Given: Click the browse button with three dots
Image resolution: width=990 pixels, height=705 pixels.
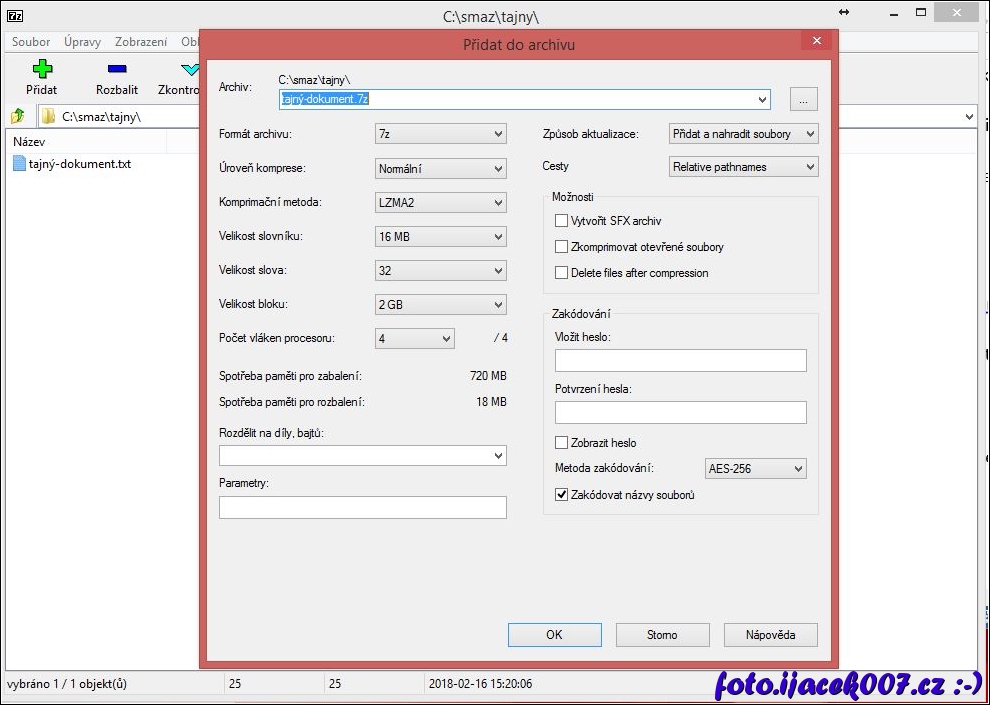Looking at the screenshot, I should tap(803, 99).
